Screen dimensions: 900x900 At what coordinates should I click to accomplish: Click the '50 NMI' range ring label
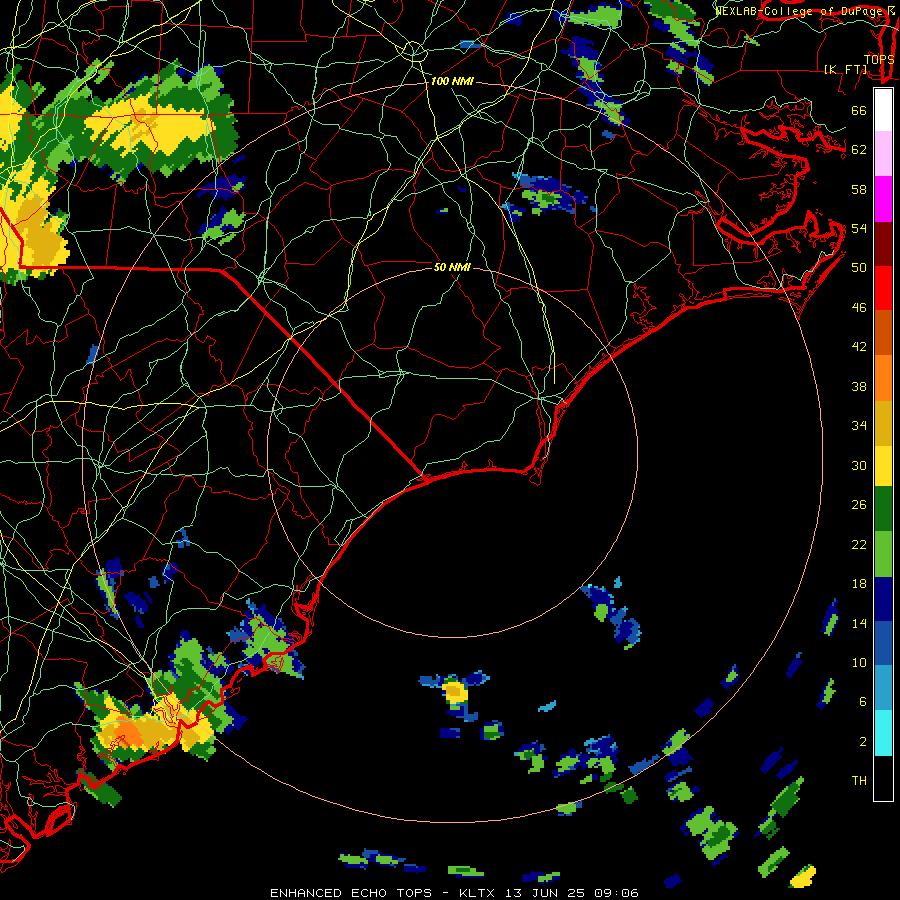(452, 267)
